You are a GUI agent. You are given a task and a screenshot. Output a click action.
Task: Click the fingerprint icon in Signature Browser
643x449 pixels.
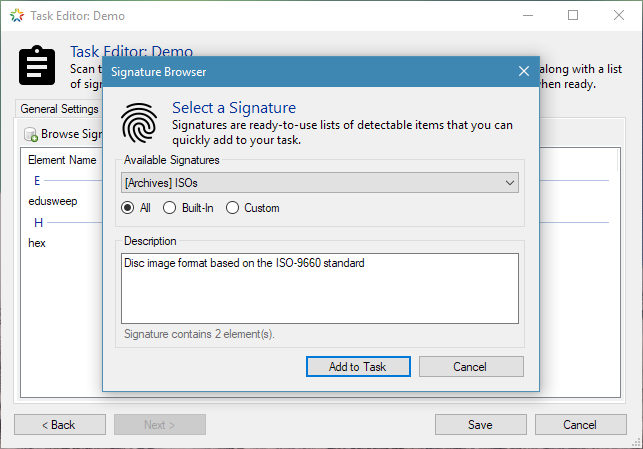[139, 123]
